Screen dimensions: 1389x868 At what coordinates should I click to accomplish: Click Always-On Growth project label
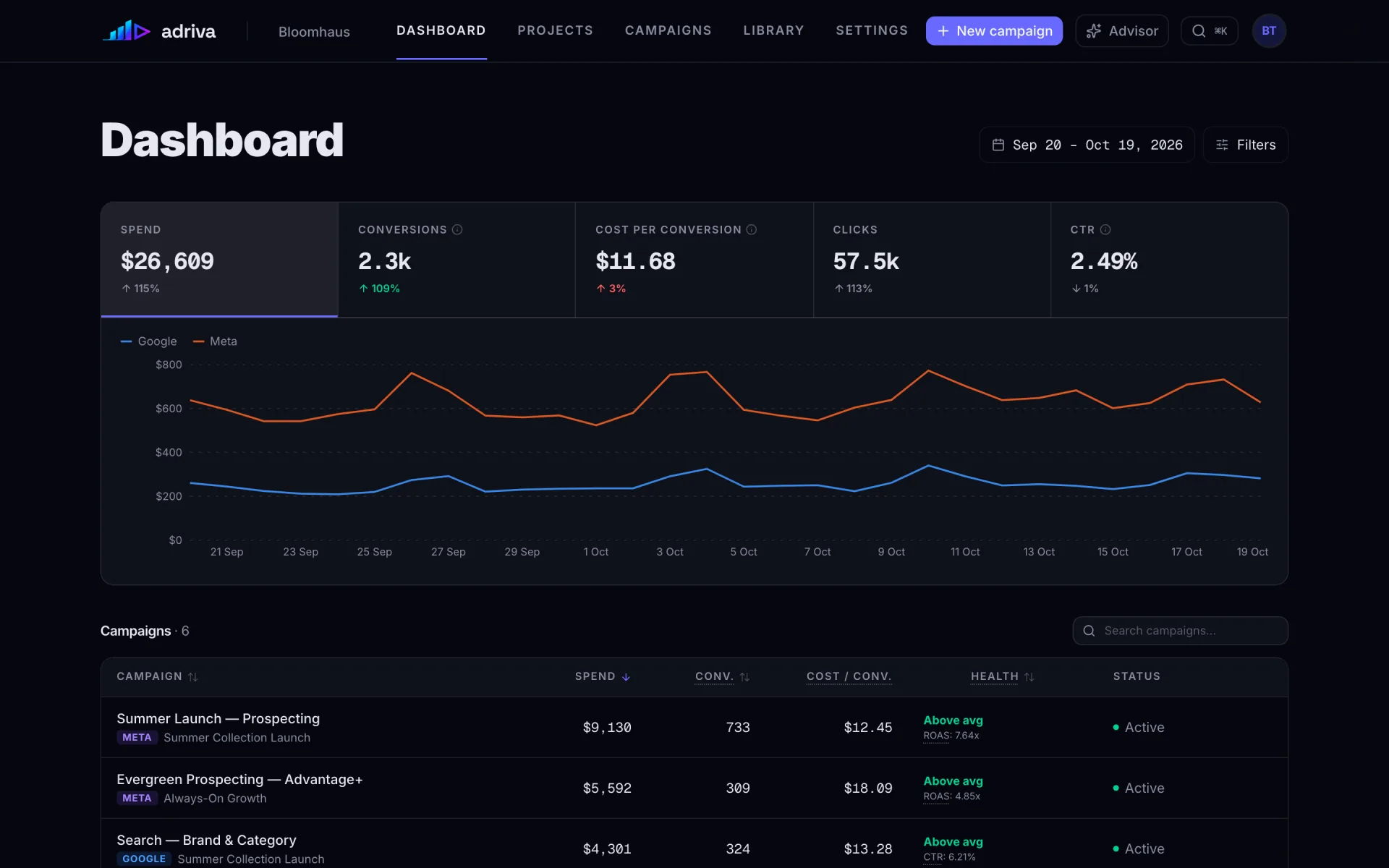point(215,798)
